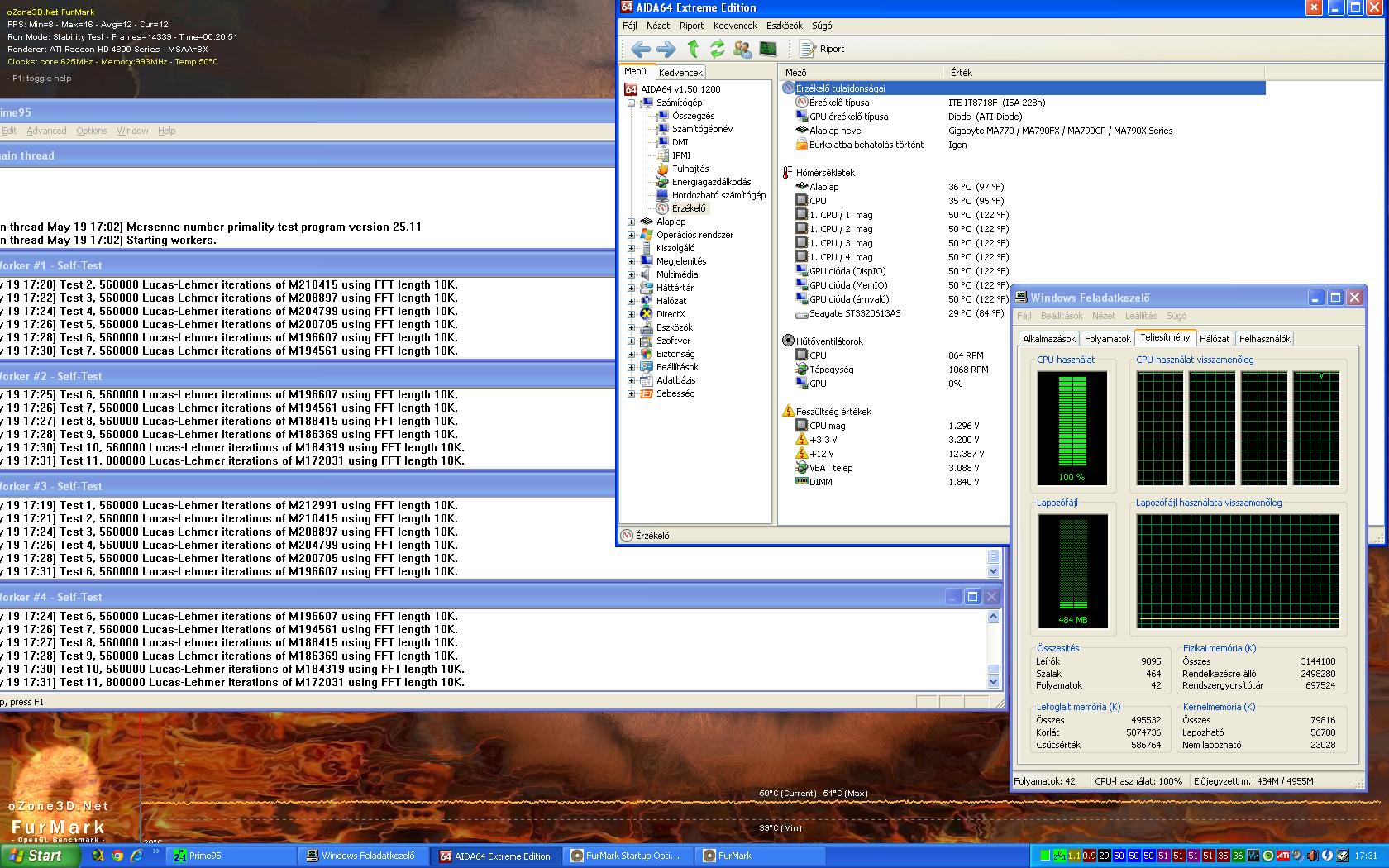Expand the DirectX tree node
Image resolution: width=1389 pixels, height=868 pixels.
(631, 314)
